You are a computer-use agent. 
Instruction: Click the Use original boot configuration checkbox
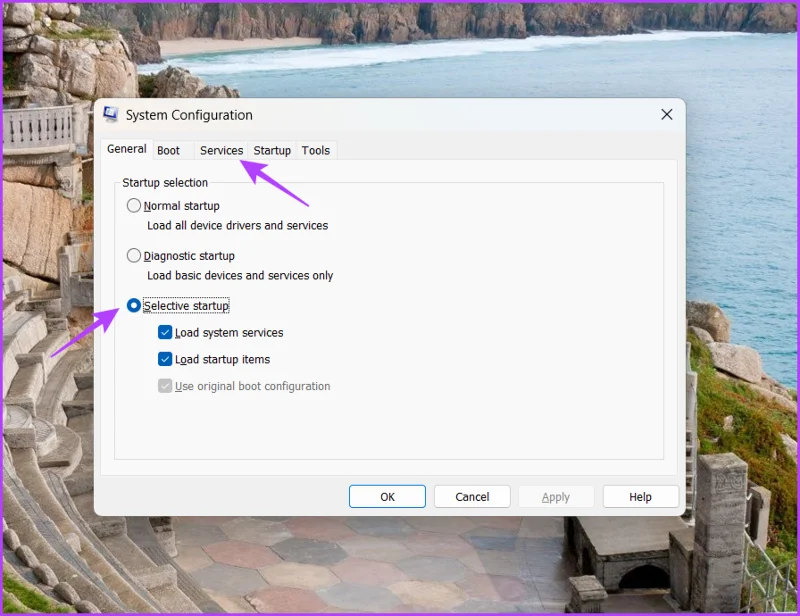click(x=165, y=386)
